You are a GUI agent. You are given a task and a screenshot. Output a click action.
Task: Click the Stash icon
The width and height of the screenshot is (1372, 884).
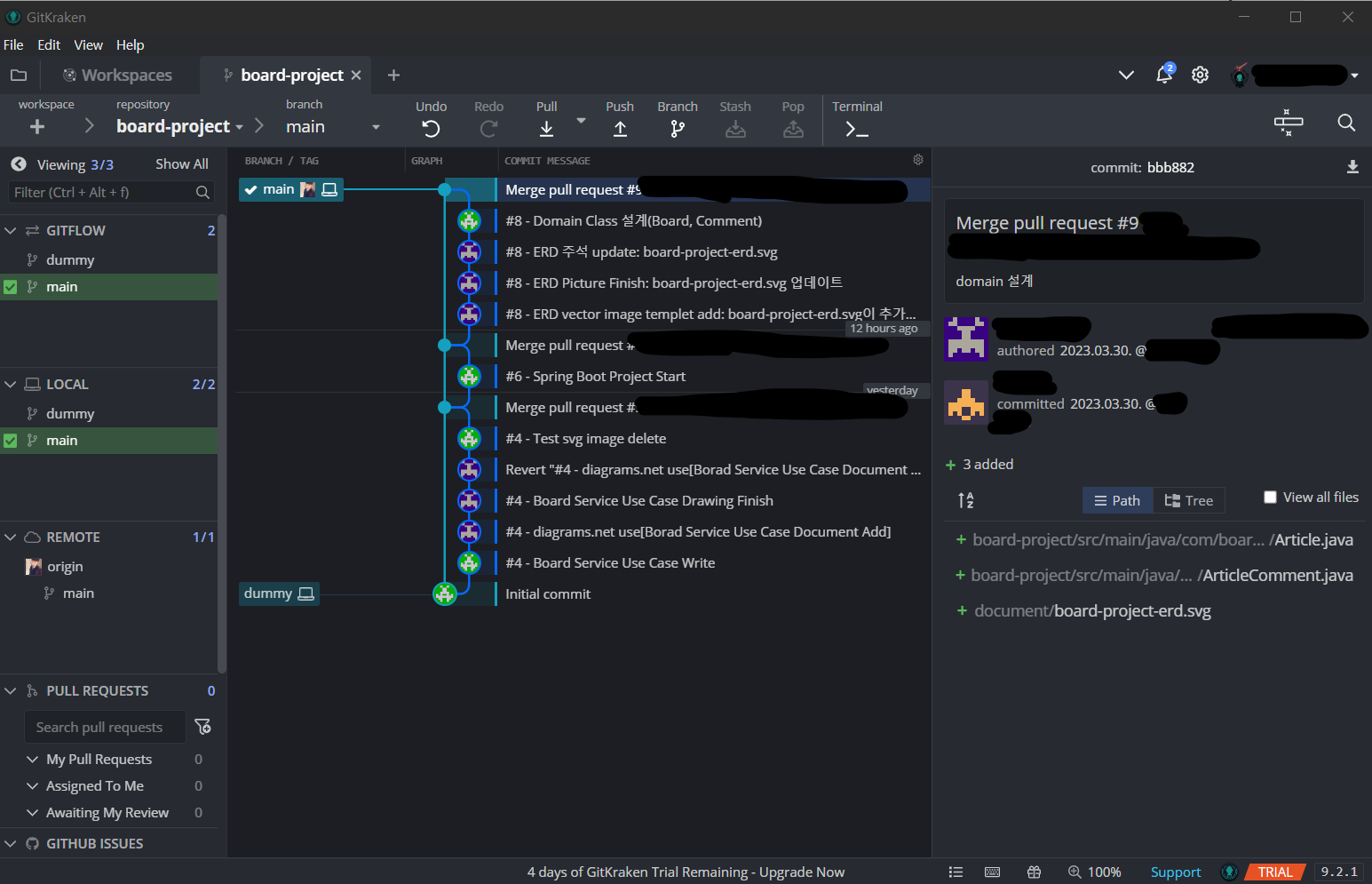(735, 129)
